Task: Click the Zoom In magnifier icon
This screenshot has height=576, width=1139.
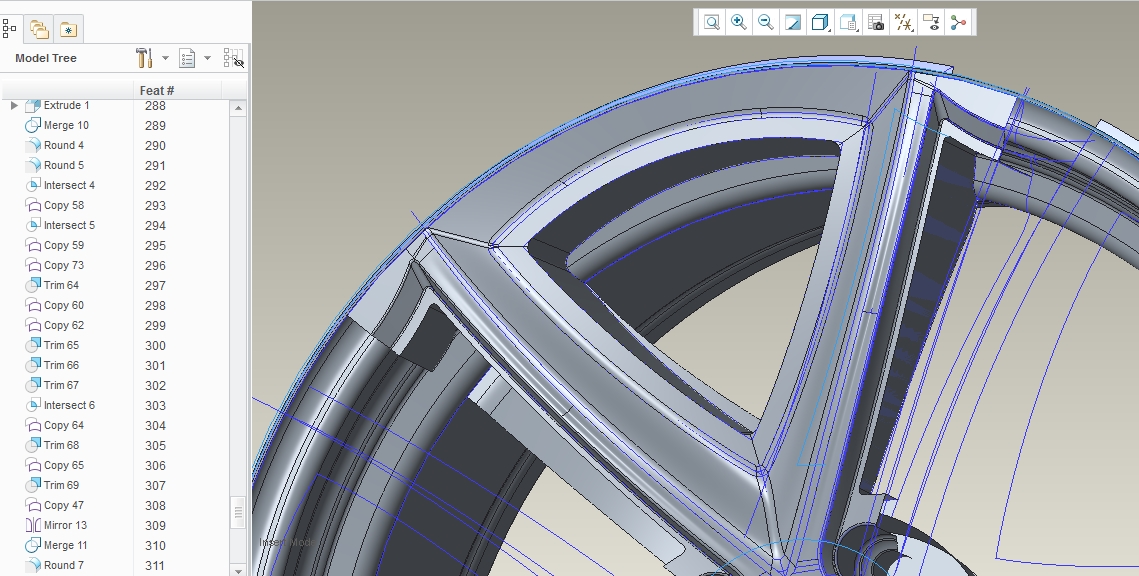Action: [x=739, y=23]
